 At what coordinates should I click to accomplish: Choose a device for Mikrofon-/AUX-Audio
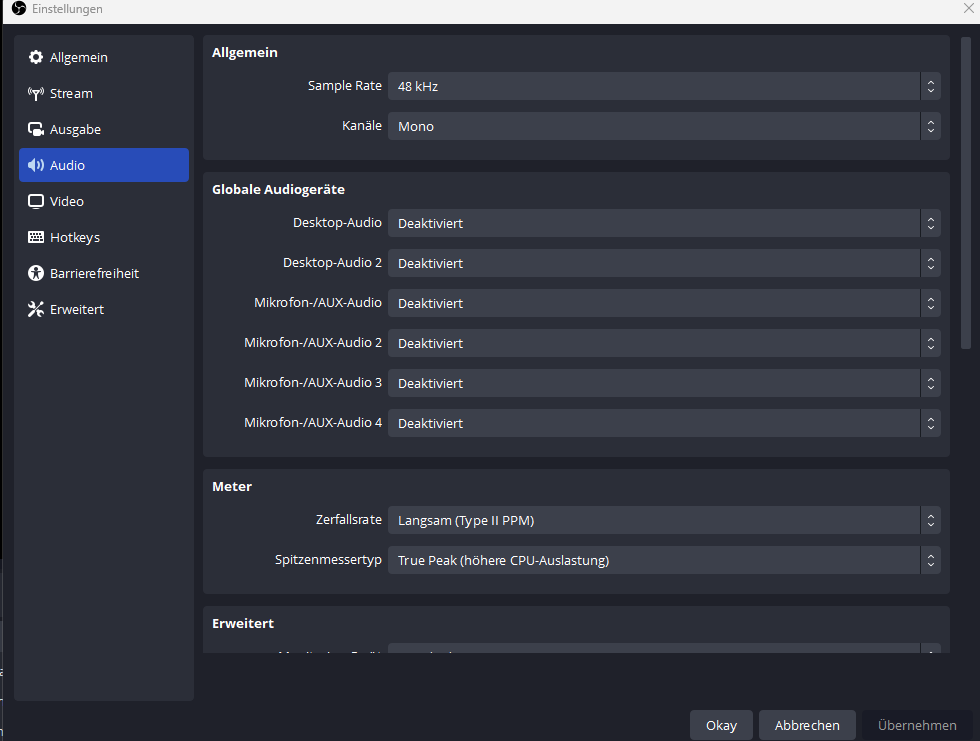click(x=663, y=303)
